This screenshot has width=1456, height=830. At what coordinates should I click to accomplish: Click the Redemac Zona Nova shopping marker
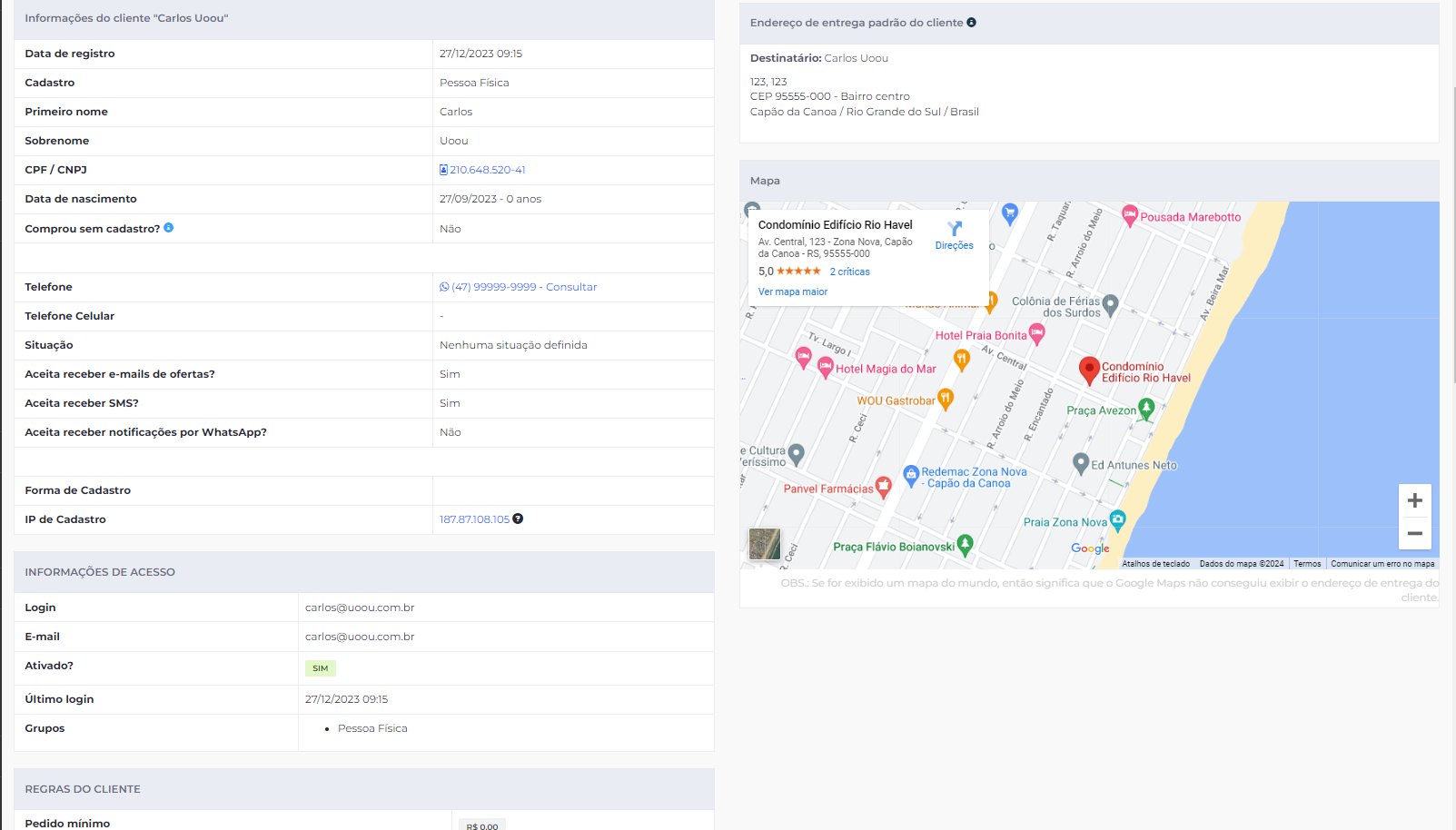[x=911, y=476]
